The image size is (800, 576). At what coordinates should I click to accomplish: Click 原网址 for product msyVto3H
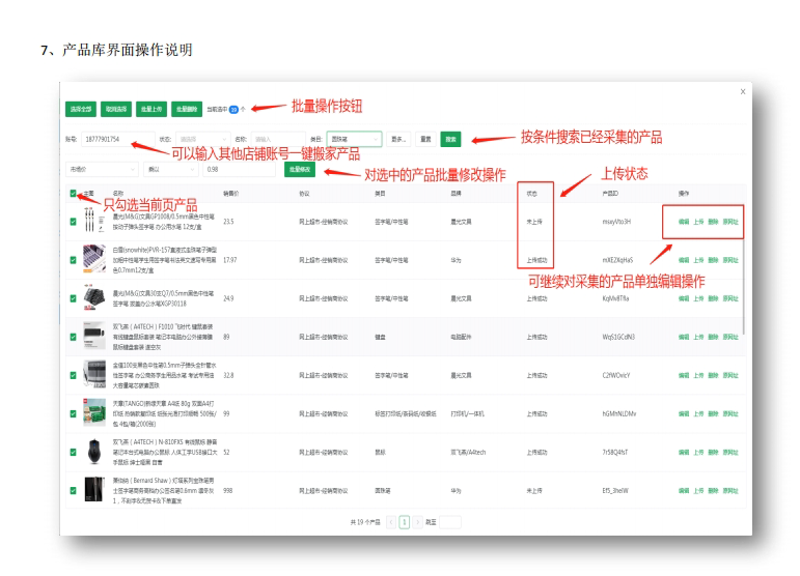point(731,222)
